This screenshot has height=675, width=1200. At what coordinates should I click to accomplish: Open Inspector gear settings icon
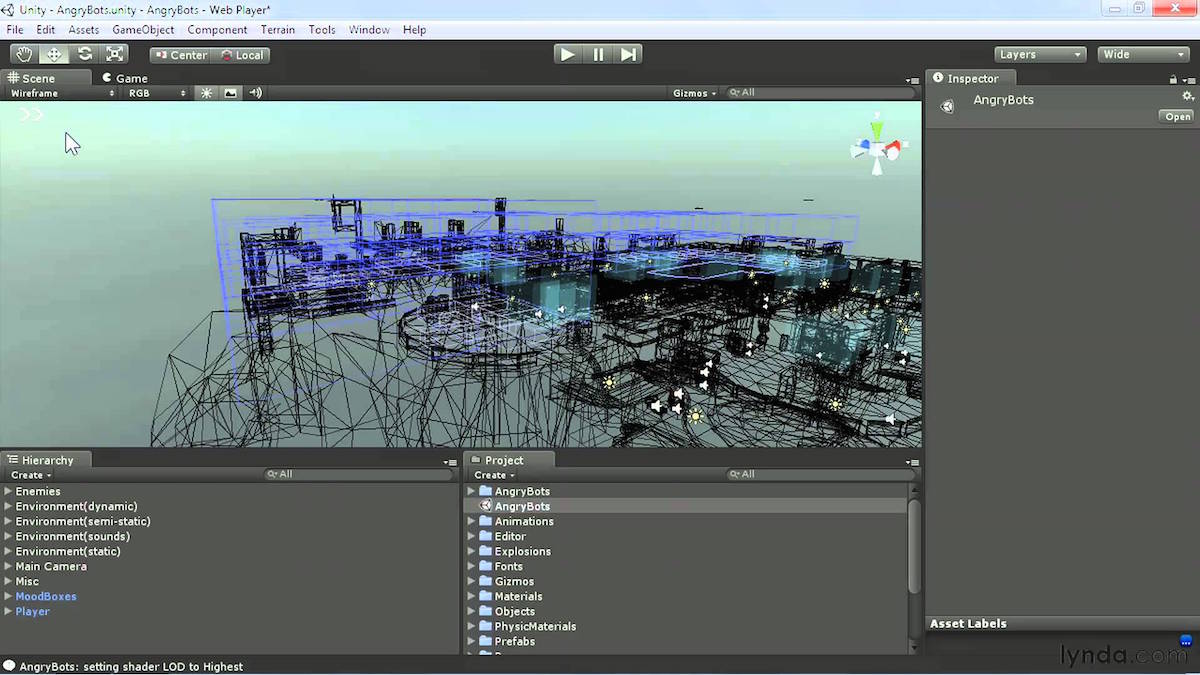(x=1188, y=97)
